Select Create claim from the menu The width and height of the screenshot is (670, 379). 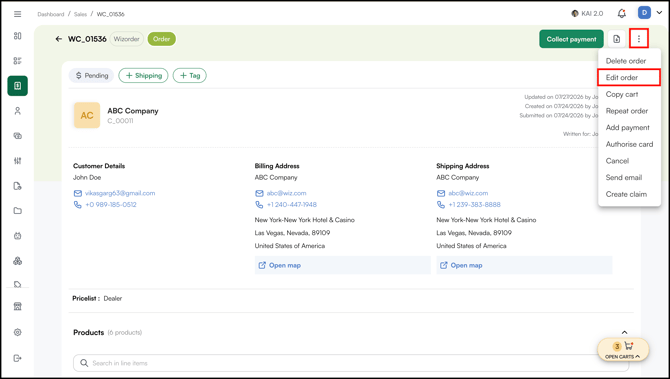click(x=626, y=194)
